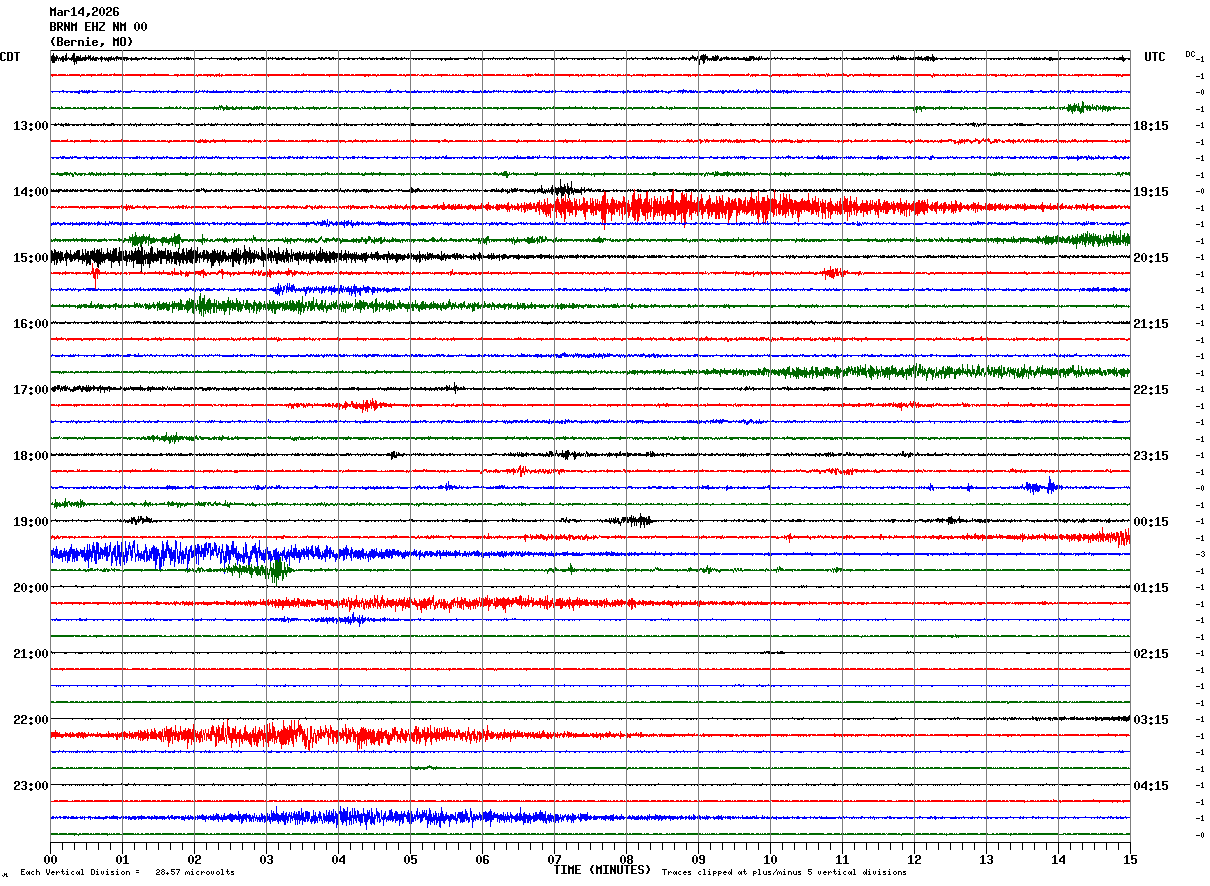Click the "TIME (MINUTES)" axis title
This screenshot has height=886, width=1210.
pos(602,870)
